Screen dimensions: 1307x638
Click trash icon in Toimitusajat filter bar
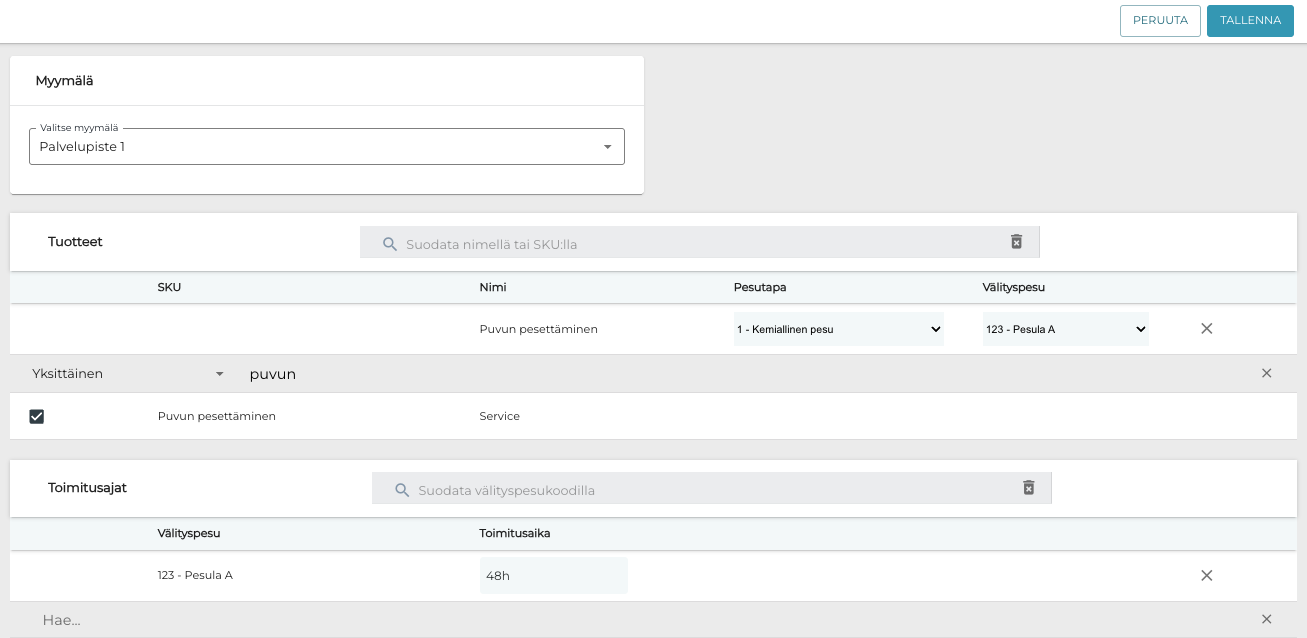pyautogui.click(x=1028, y=488)
